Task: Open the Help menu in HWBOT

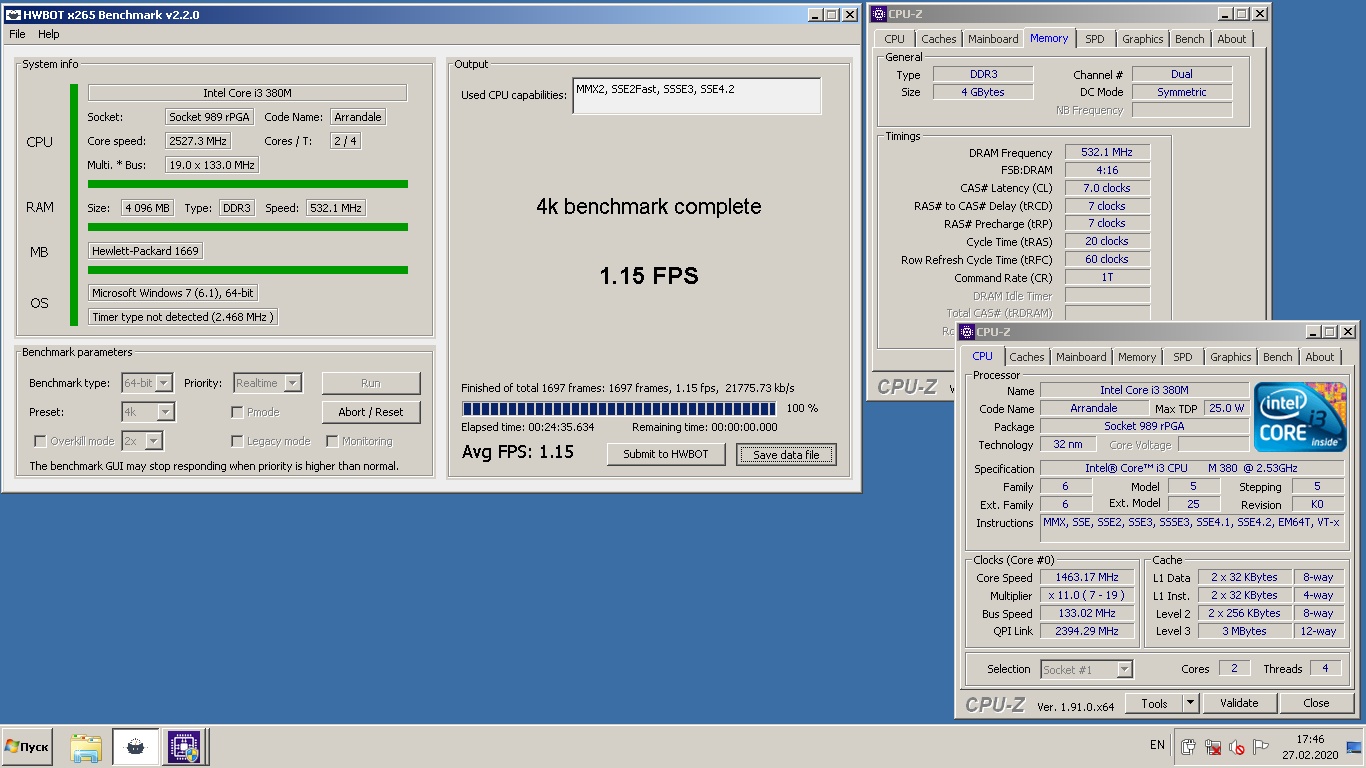Action: tap(49, 34)
